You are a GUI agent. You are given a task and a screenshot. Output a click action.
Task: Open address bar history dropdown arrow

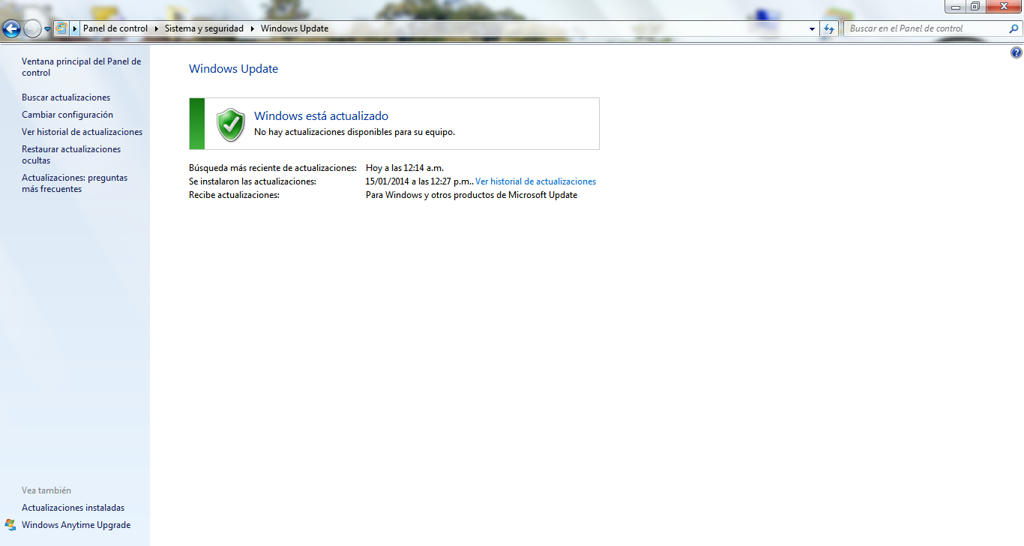812,29
